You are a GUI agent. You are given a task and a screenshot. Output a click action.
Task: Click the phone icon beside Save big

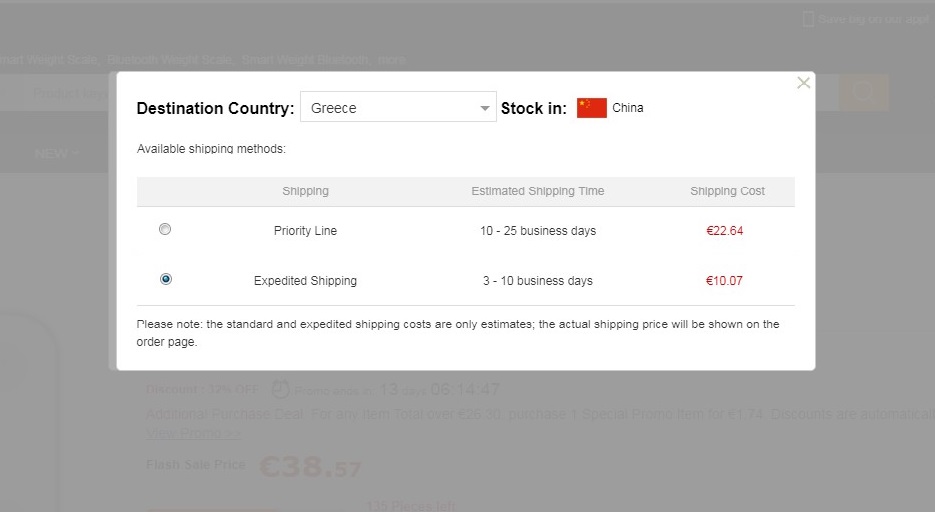click(807, 19)
